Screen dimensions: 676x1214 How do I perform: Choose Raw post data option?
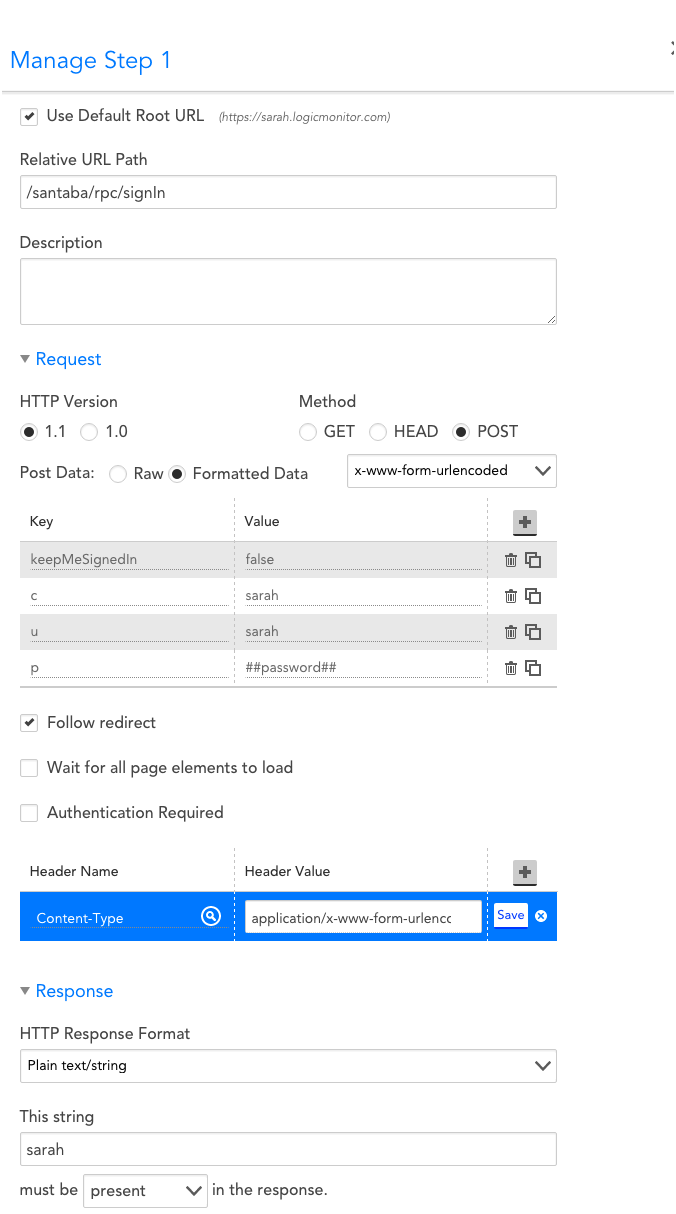tap(118, 474)
